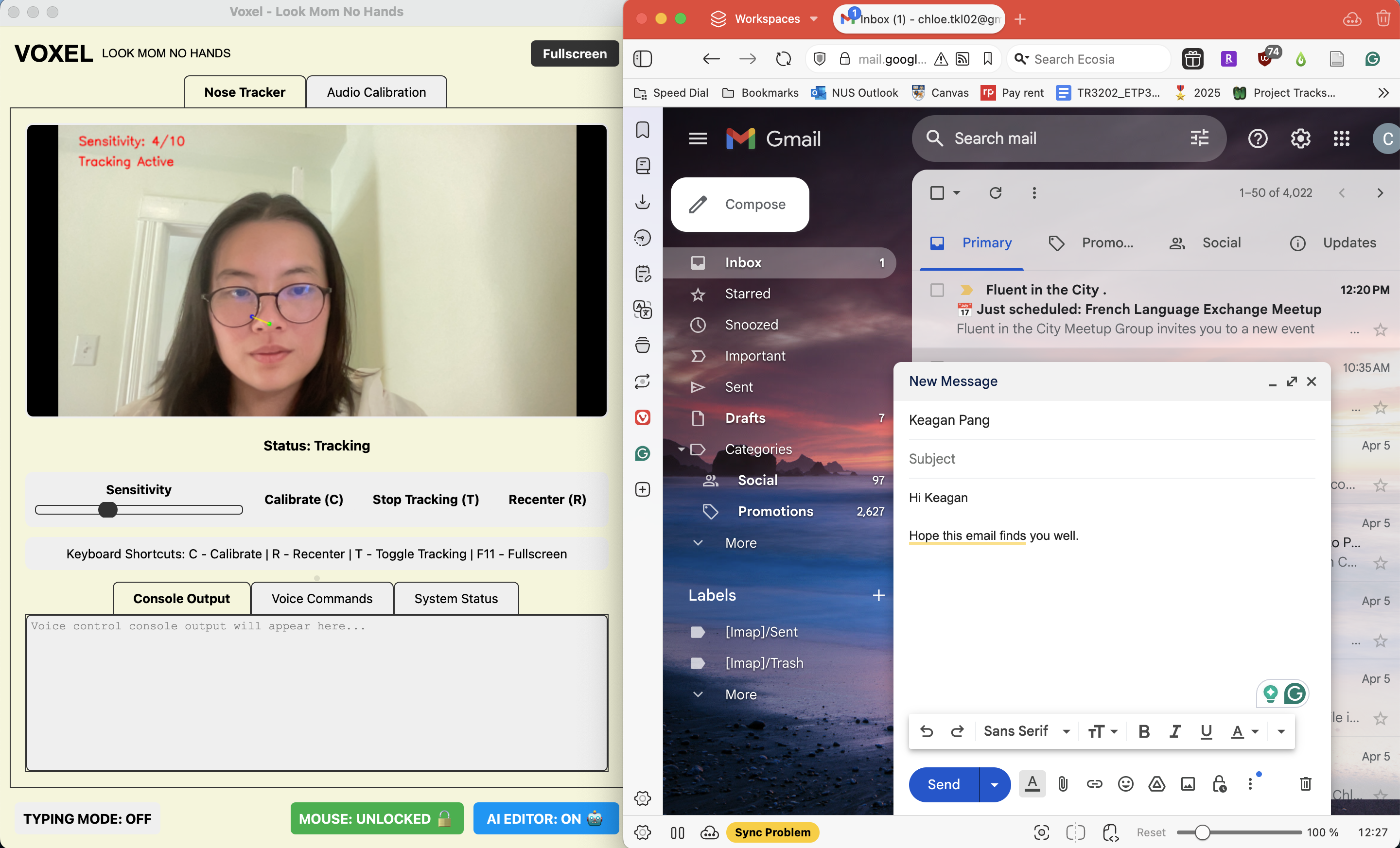Open the Google apps grid icon
The image size is (1400, 848).
click(1341, 138)
